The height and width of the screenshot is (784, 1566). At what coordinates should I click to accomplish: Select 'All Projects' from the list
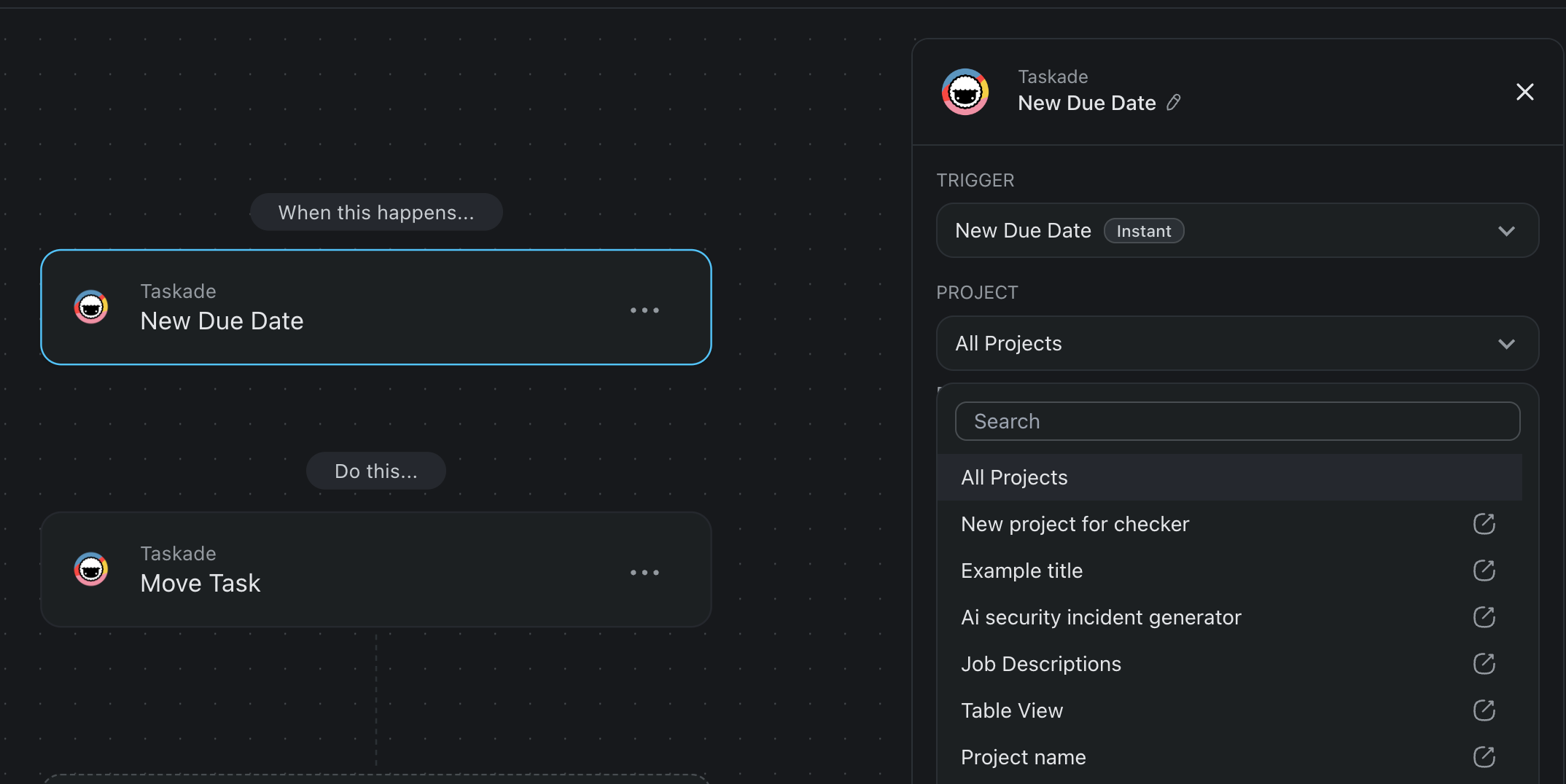(1230, 477)
